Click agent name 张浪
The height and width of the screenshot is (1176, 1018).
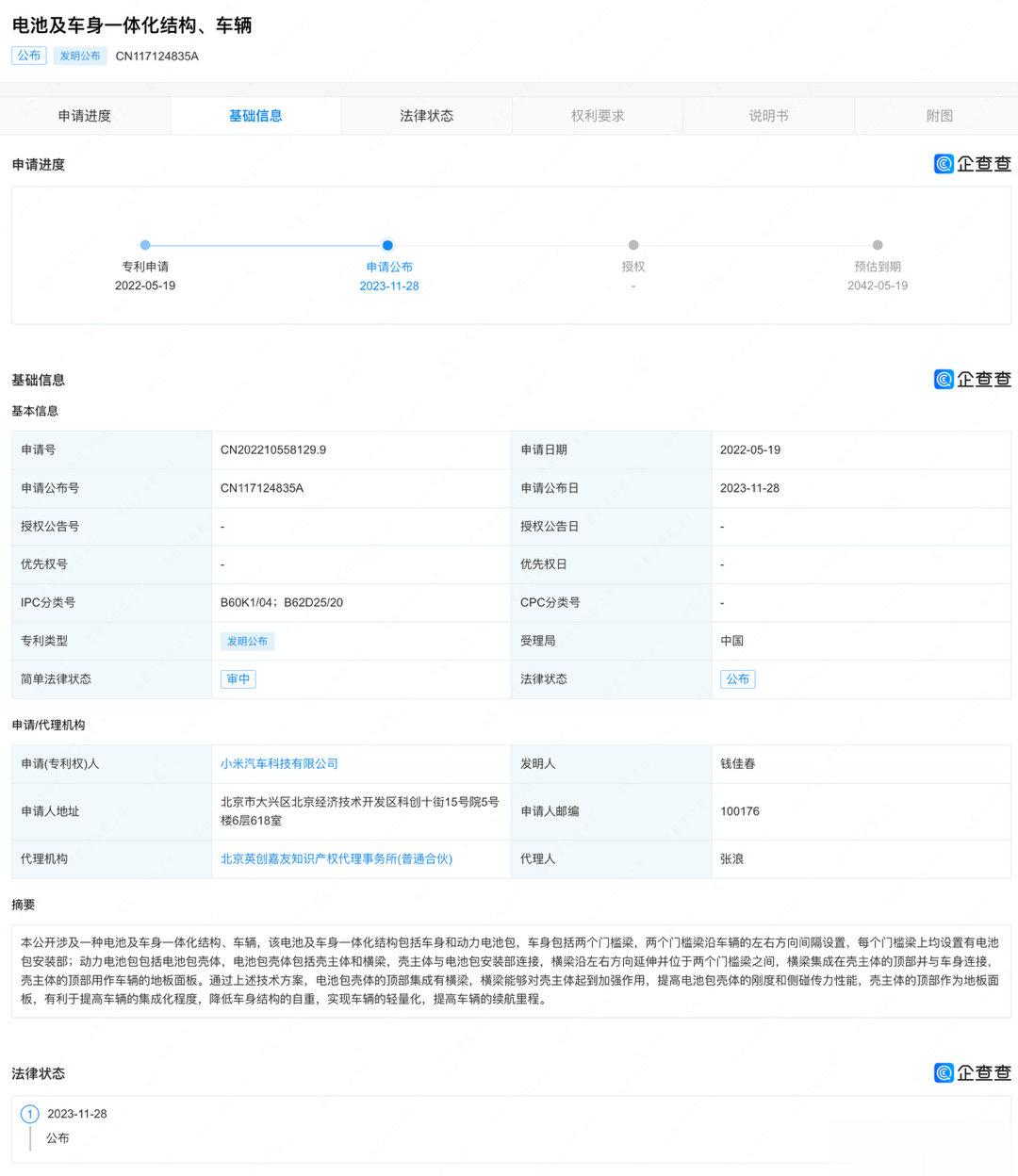(732, 859)
